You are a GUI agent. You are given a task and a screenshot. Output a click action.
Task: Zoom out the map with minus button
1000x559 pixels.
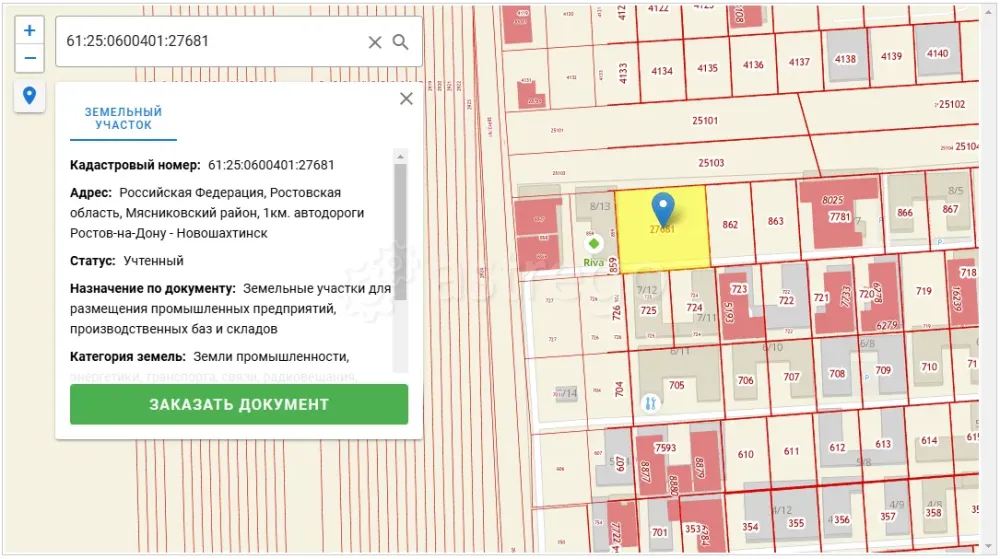pyautogui.click(x=29, y=59)
